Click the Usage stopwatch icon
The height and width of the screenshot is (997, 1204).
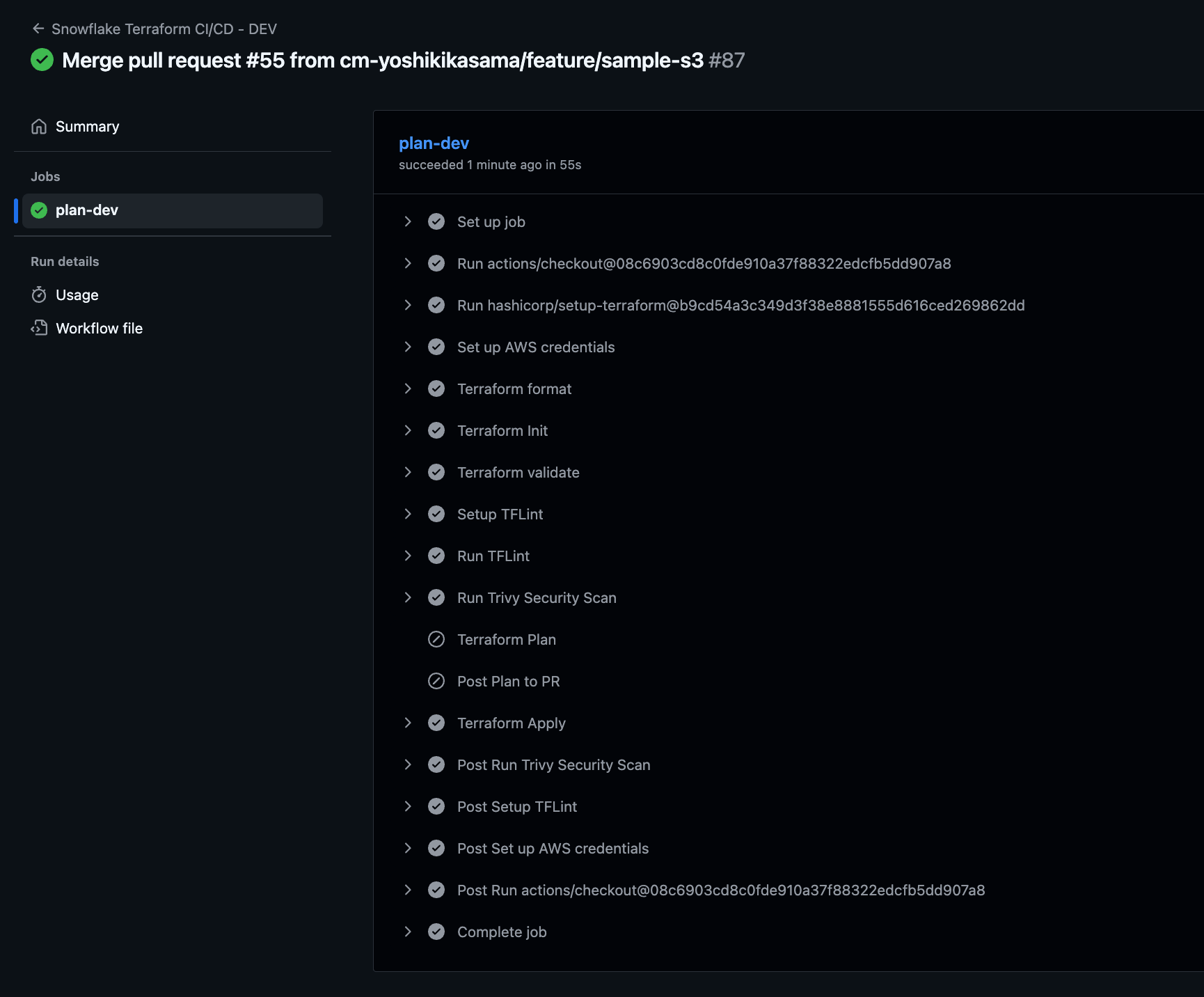(x=39, y=295)
